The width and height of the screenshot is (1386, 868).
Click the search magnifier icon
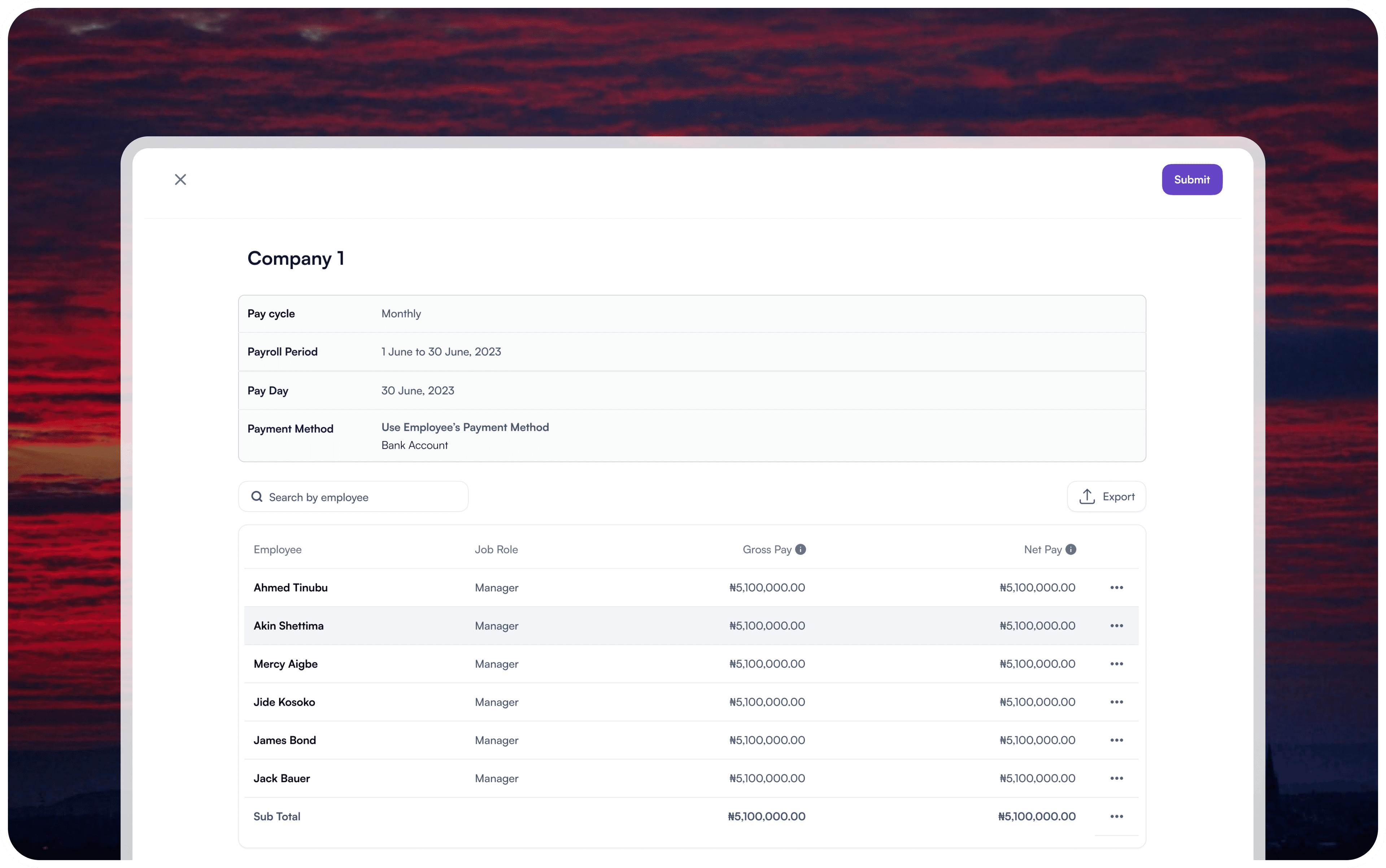click(x=257, y=496)
